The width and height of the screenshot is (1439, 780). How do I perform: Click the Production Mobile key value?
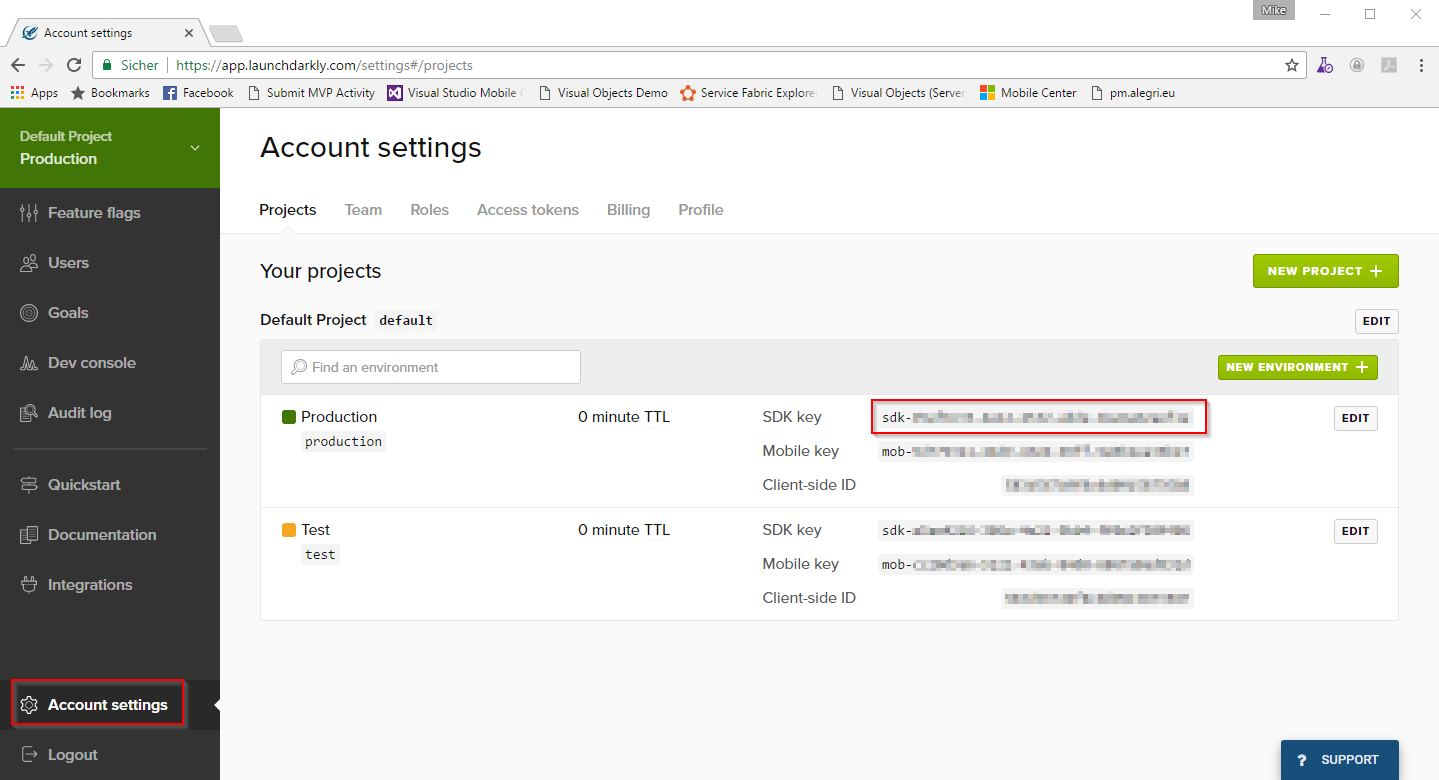click(1036, 451)
